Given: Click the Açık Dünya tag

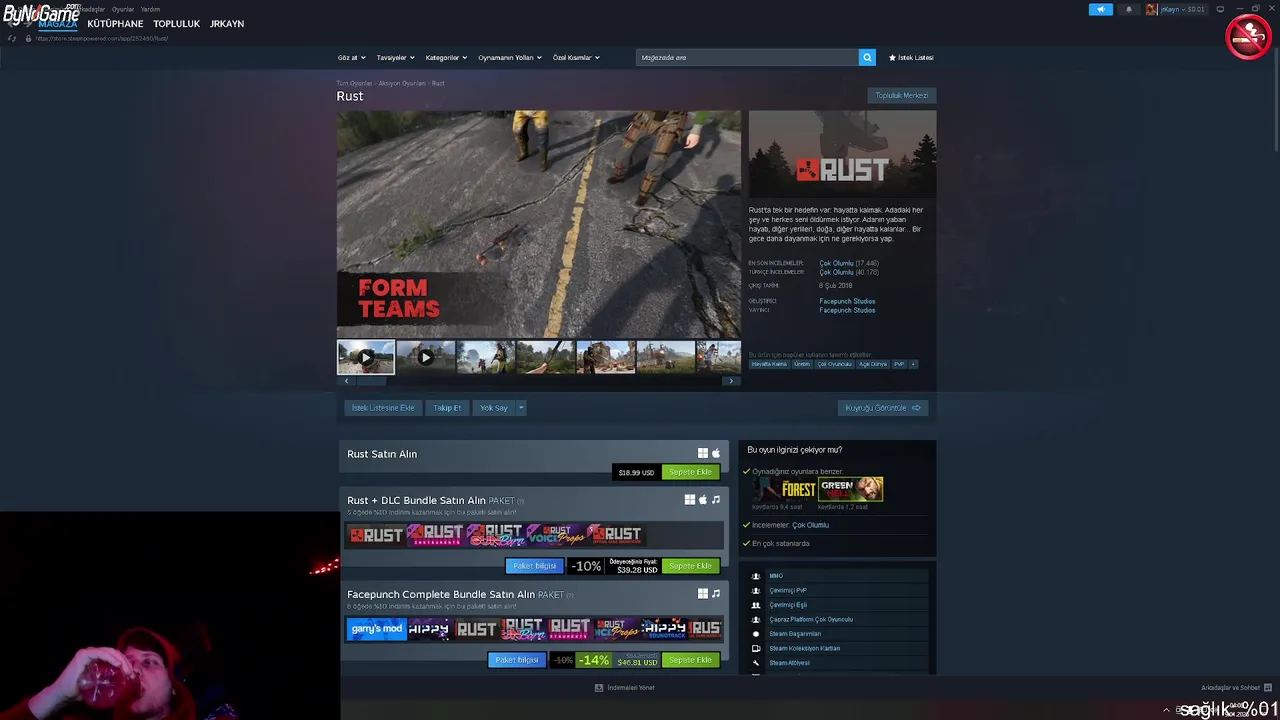Looking at the screenshot, I should (x=873, y=364).
